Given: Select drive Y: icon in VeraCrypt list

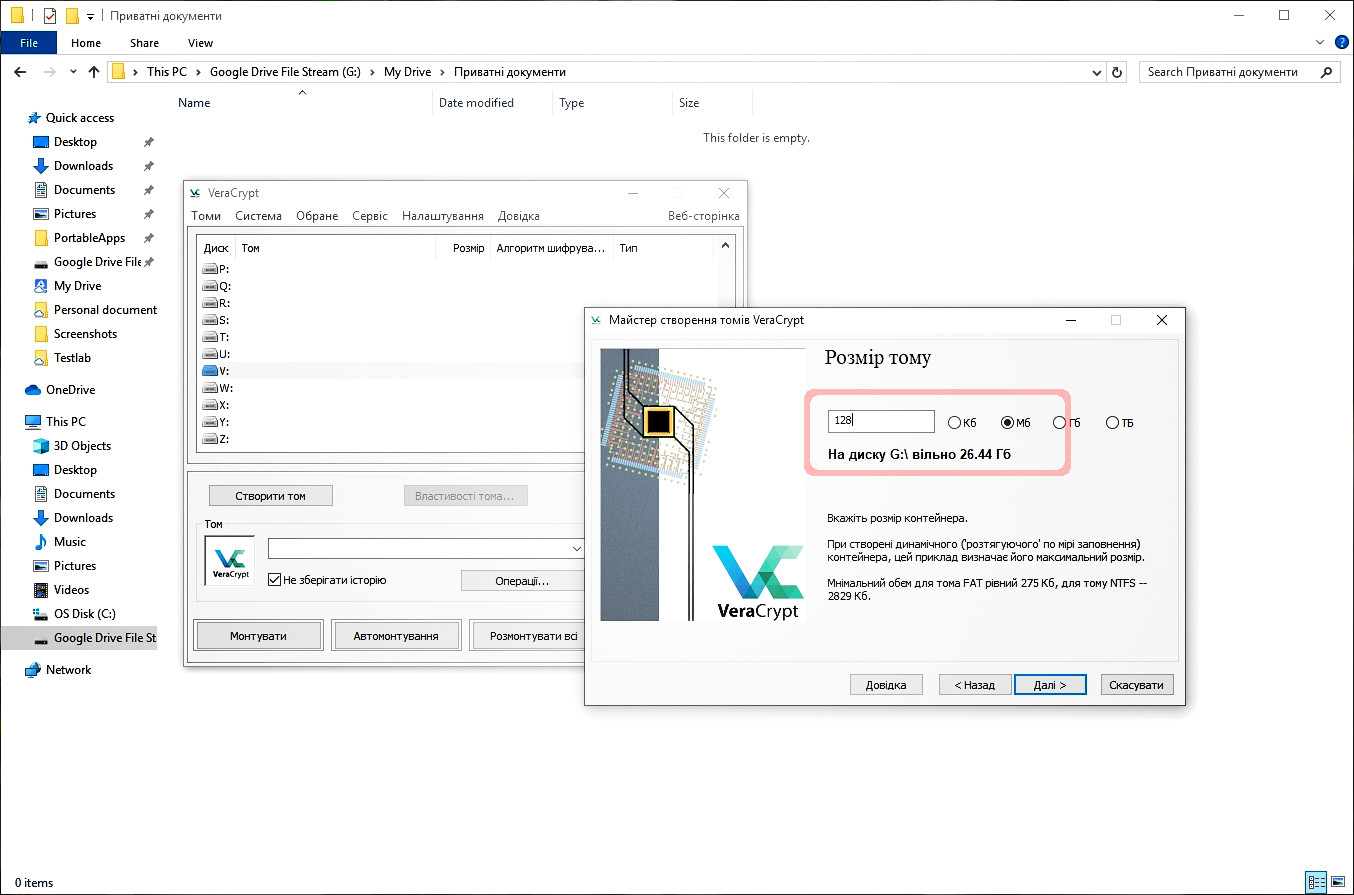Looking at the screenshot, I should pyautogui.click(x=210, y=422).
